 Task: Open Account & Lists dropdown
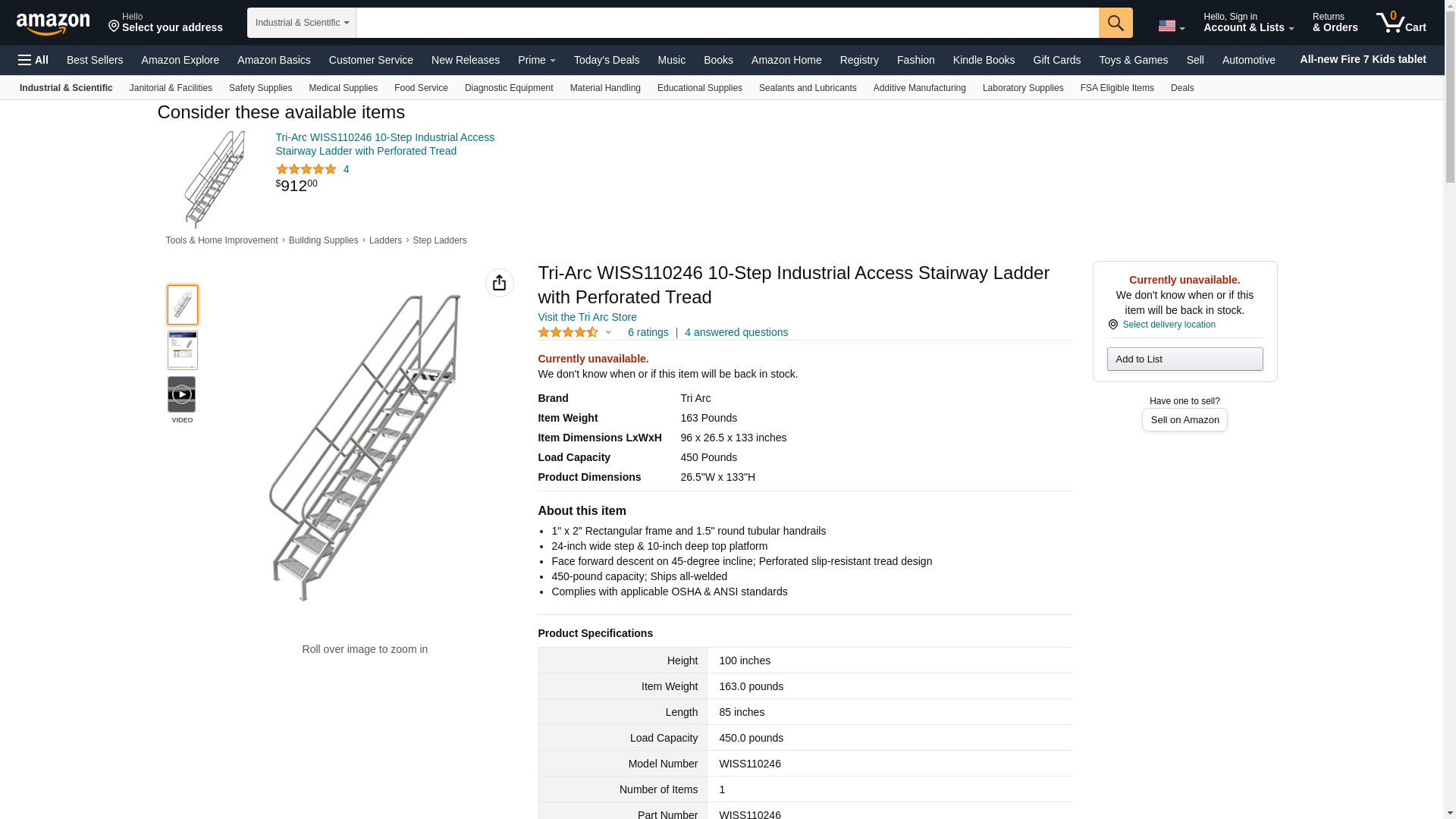click(1247, 23)
